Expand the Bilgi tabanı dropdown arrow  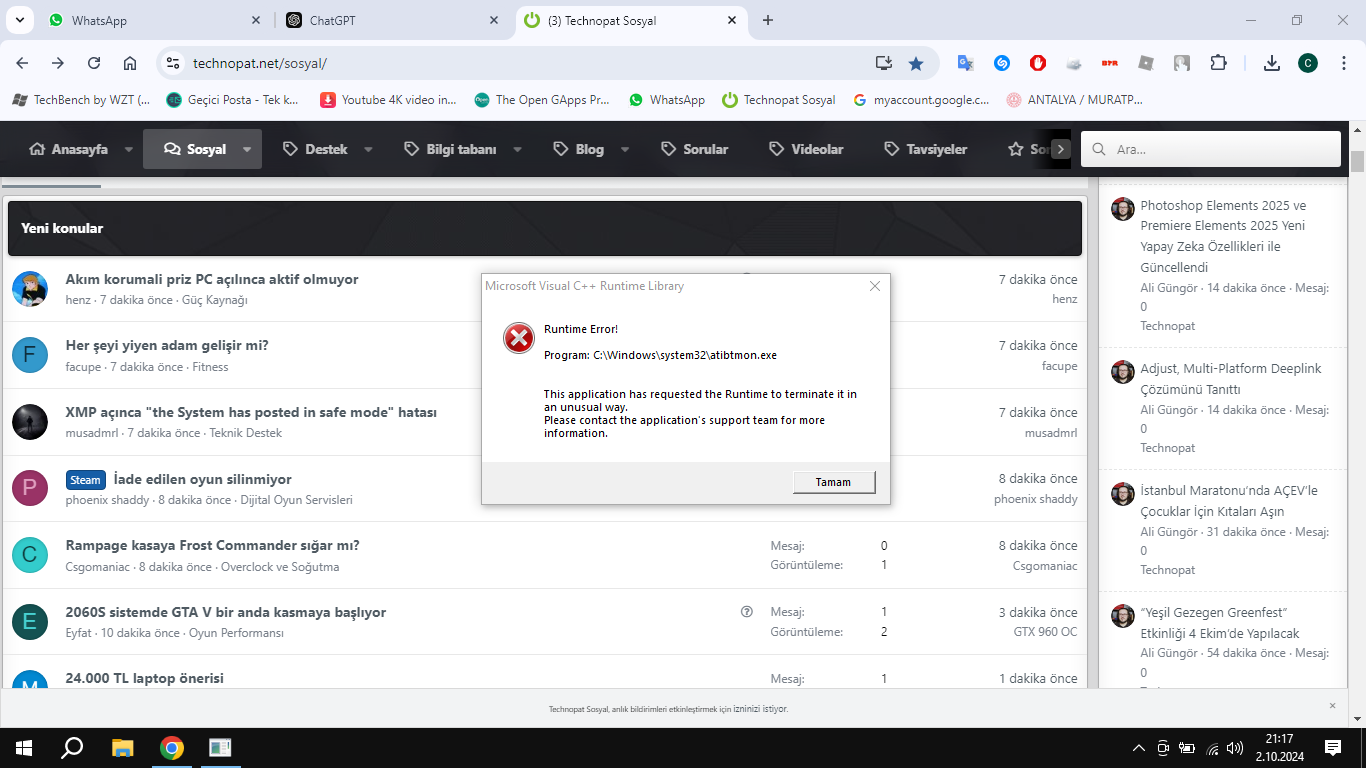[x=517, y=149]
